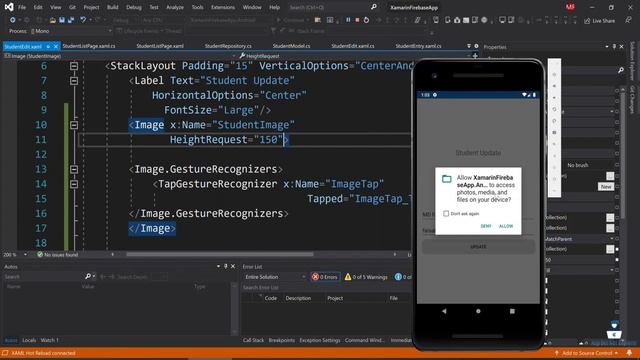
Task: Tap ALLOW in the permission dialog
Action: (x=506, y=226)
